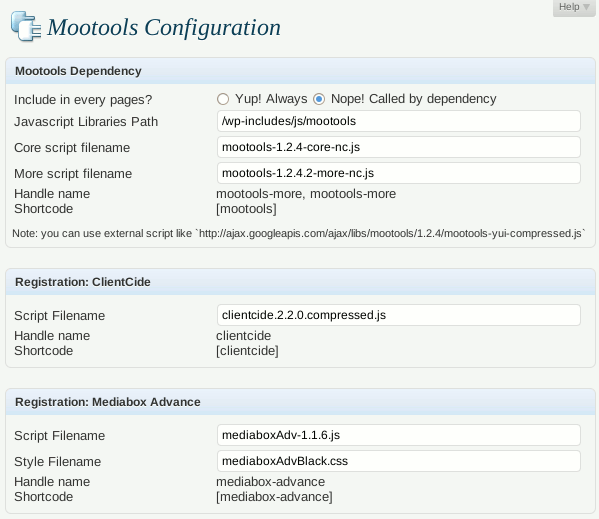
Task: Select the 'Yup! Always' radio option
Action: point(223,99)
